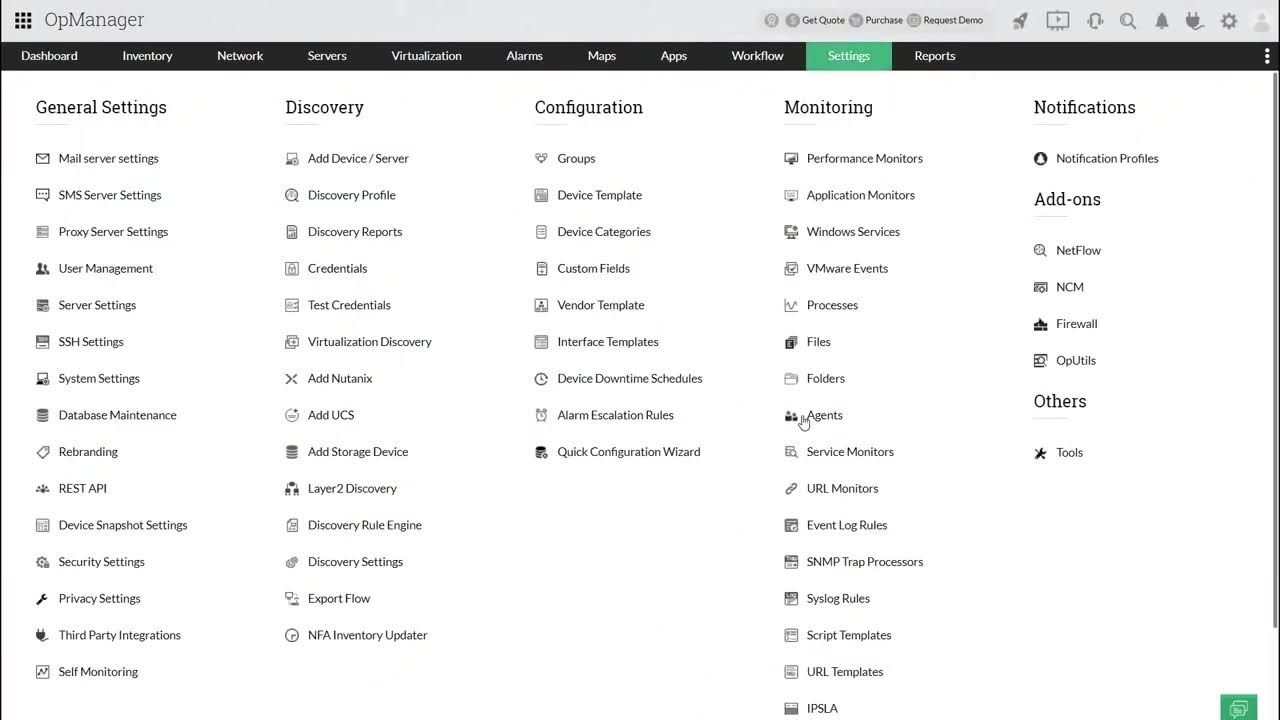Open Syslog Rules
This screenshot has width=1280, height=720.
[838, 599]
